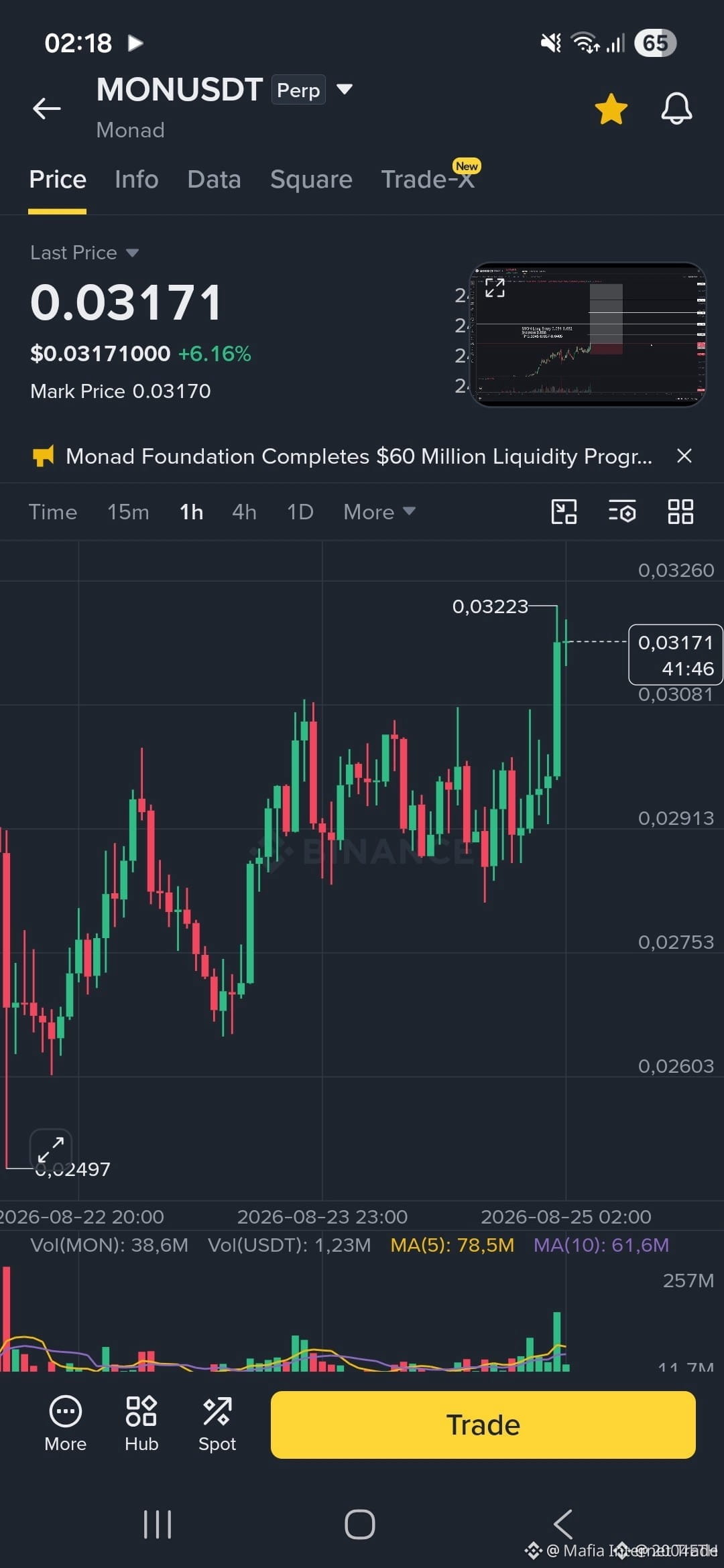This screenshot has height=1568, width=724.
Task: Select the 1D chart interval
Action: pos(300,512)
